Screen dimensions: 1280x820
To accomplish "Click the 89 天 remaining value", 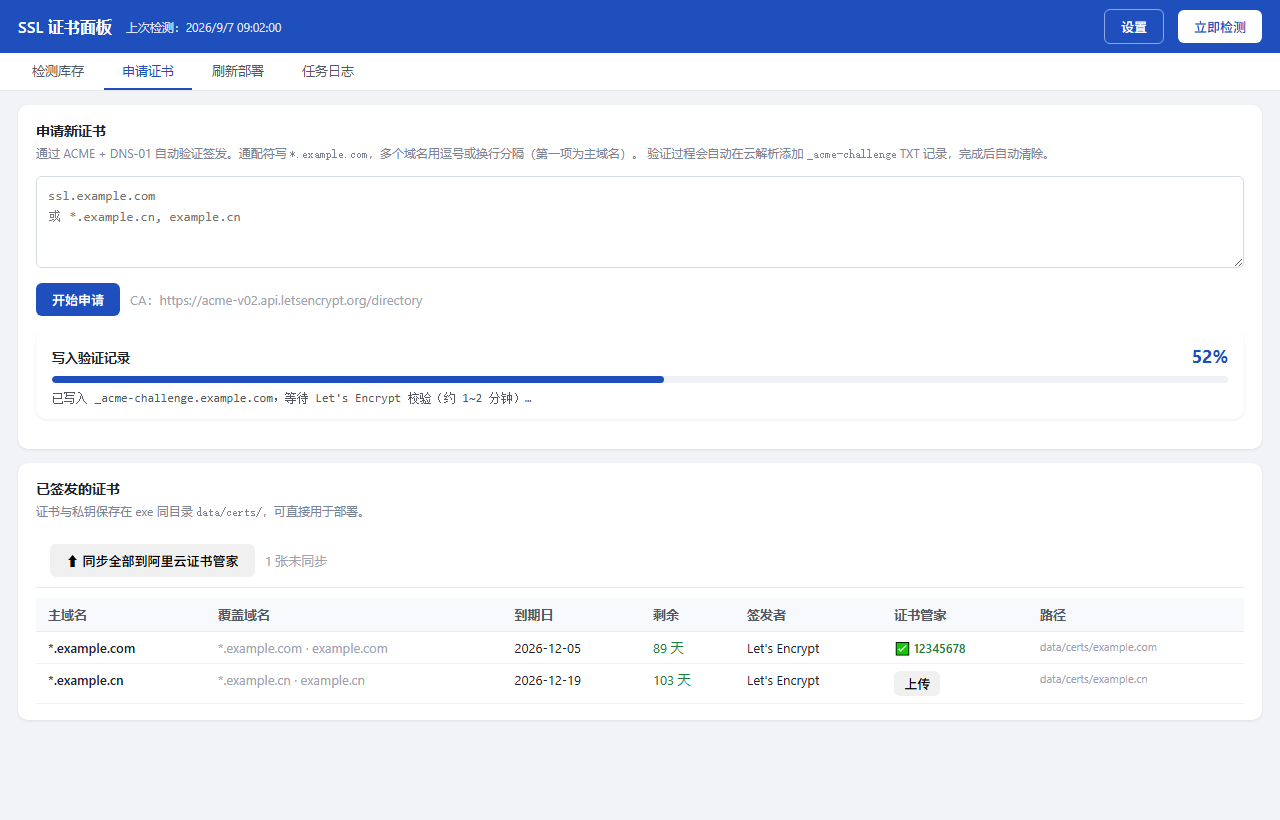I will (x=668, y=648).
